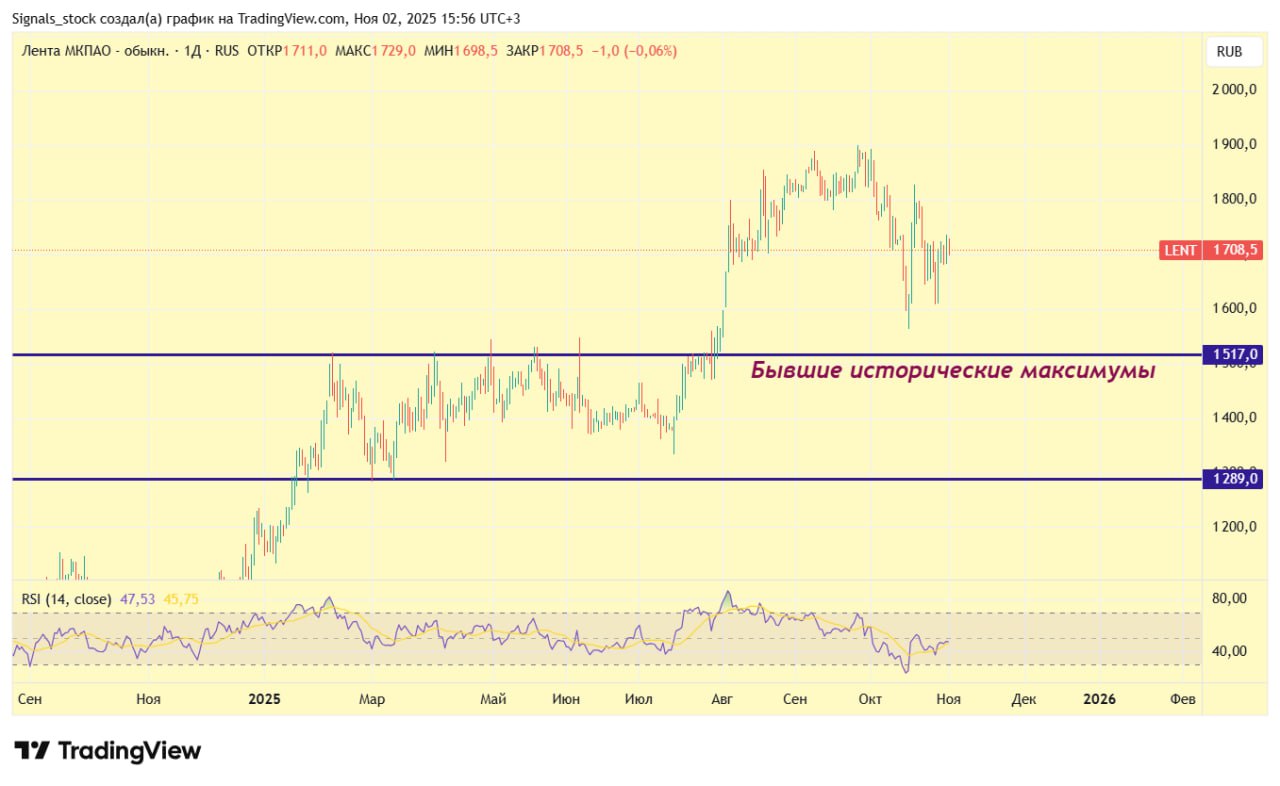Click the 'Лента МКПАО - обыкн.' symbol title
Image resolution: width=1280 pixels, height=786 pixels.
click(x=93, y=50)
